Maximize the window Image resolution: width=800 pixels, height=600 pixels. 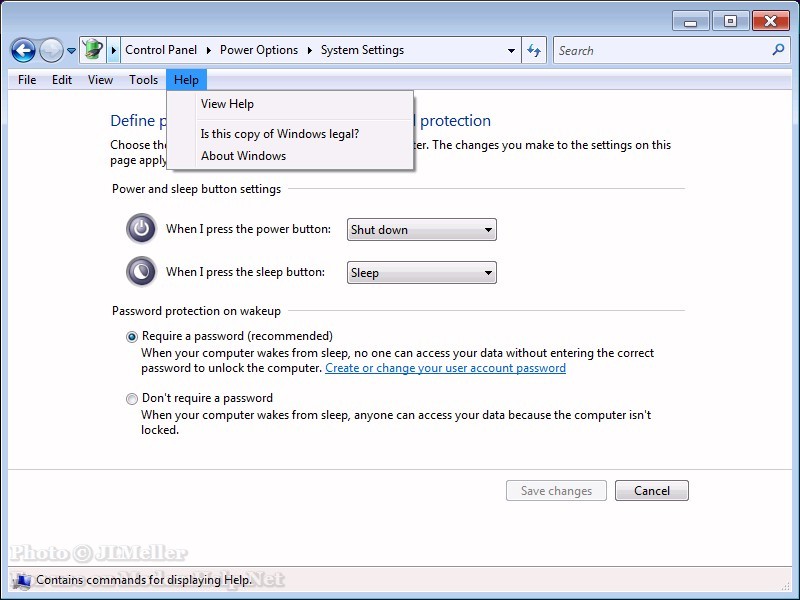coord(730,21)
